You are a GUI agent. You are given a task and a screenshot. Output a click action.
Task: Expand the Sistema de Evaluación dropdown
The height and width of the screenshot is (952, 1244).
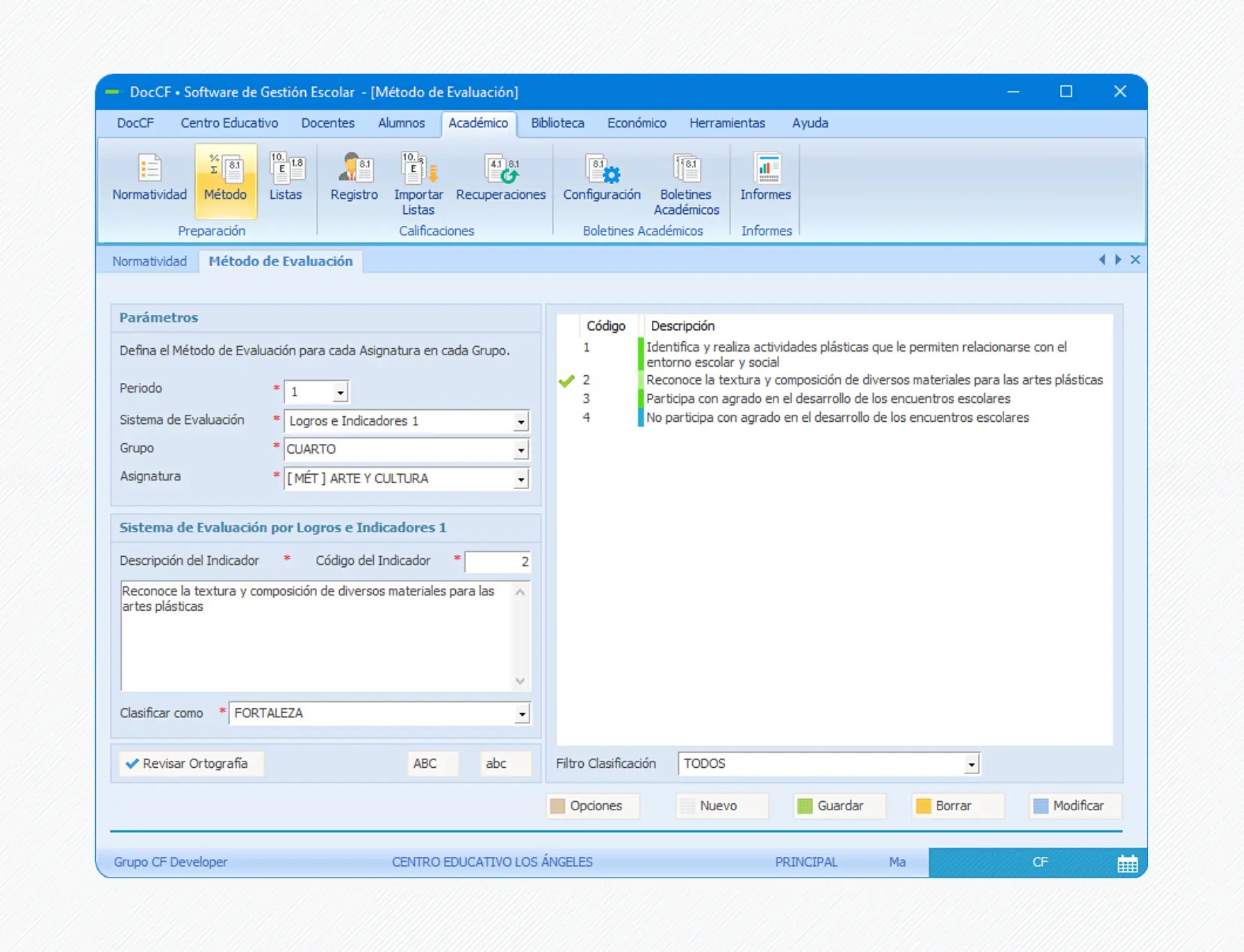[521, 422]
